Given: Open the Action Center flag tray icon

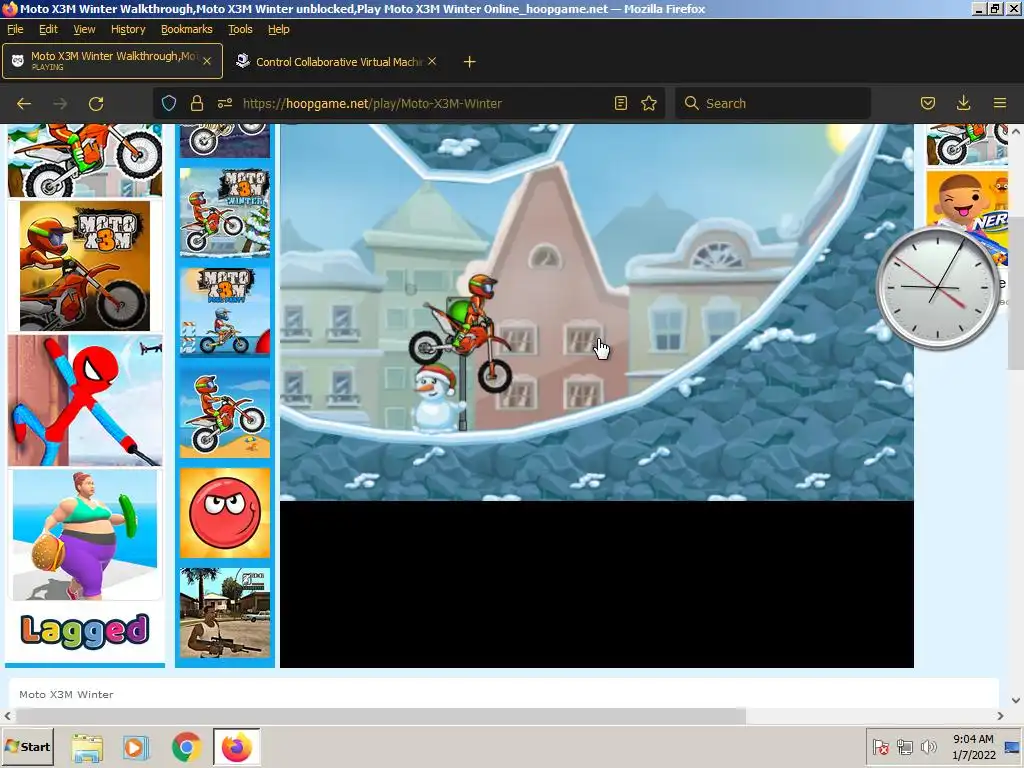Looking at the screenshot, I should (x=880, y=747).
